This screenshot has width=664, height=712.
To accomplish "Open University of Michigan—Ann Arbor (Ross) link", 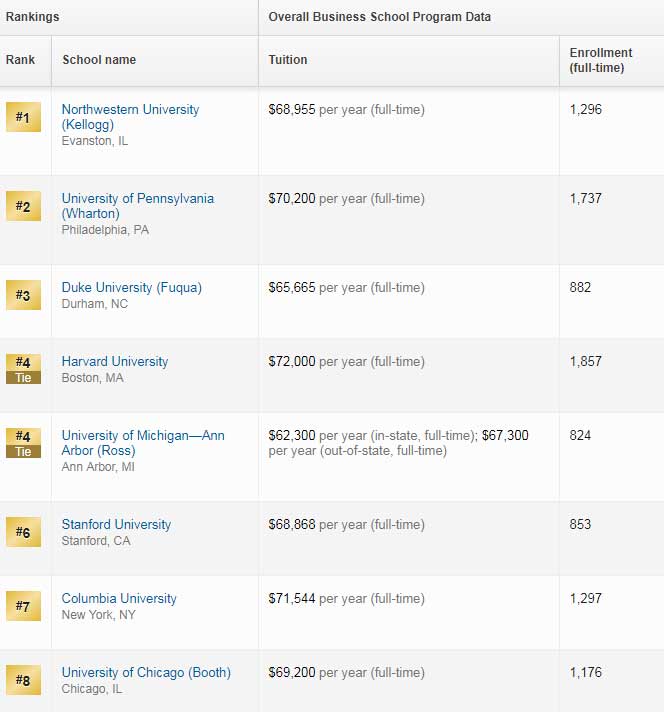I will [x=142, y=443].
